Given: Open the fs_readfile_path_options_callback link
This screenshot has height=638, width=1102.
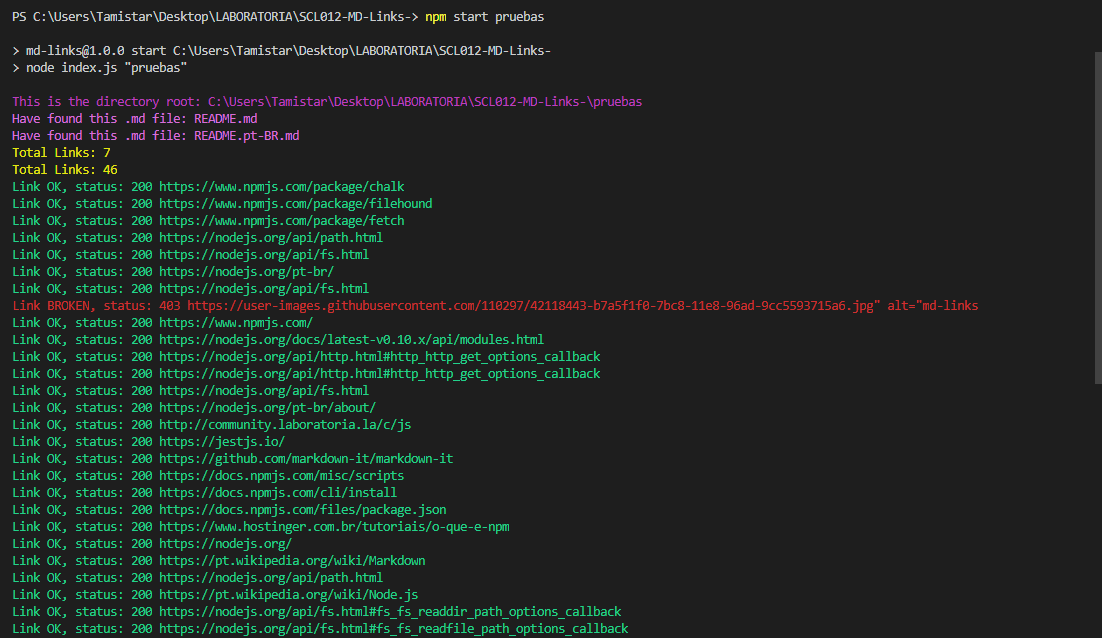Looking at the screenshot, I should (394, 628).
